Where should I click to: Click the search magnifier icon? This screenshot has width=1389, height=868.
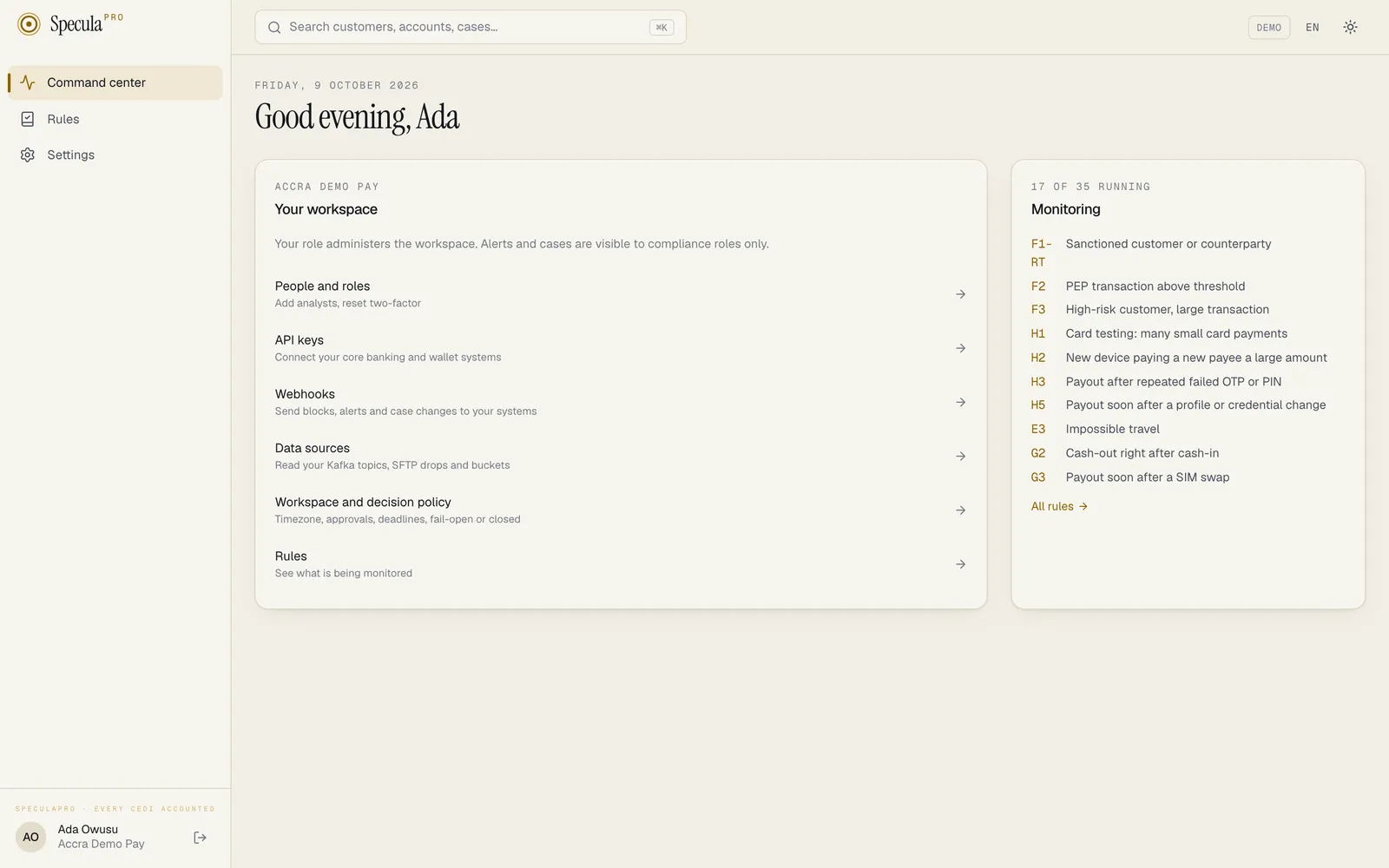274,27
